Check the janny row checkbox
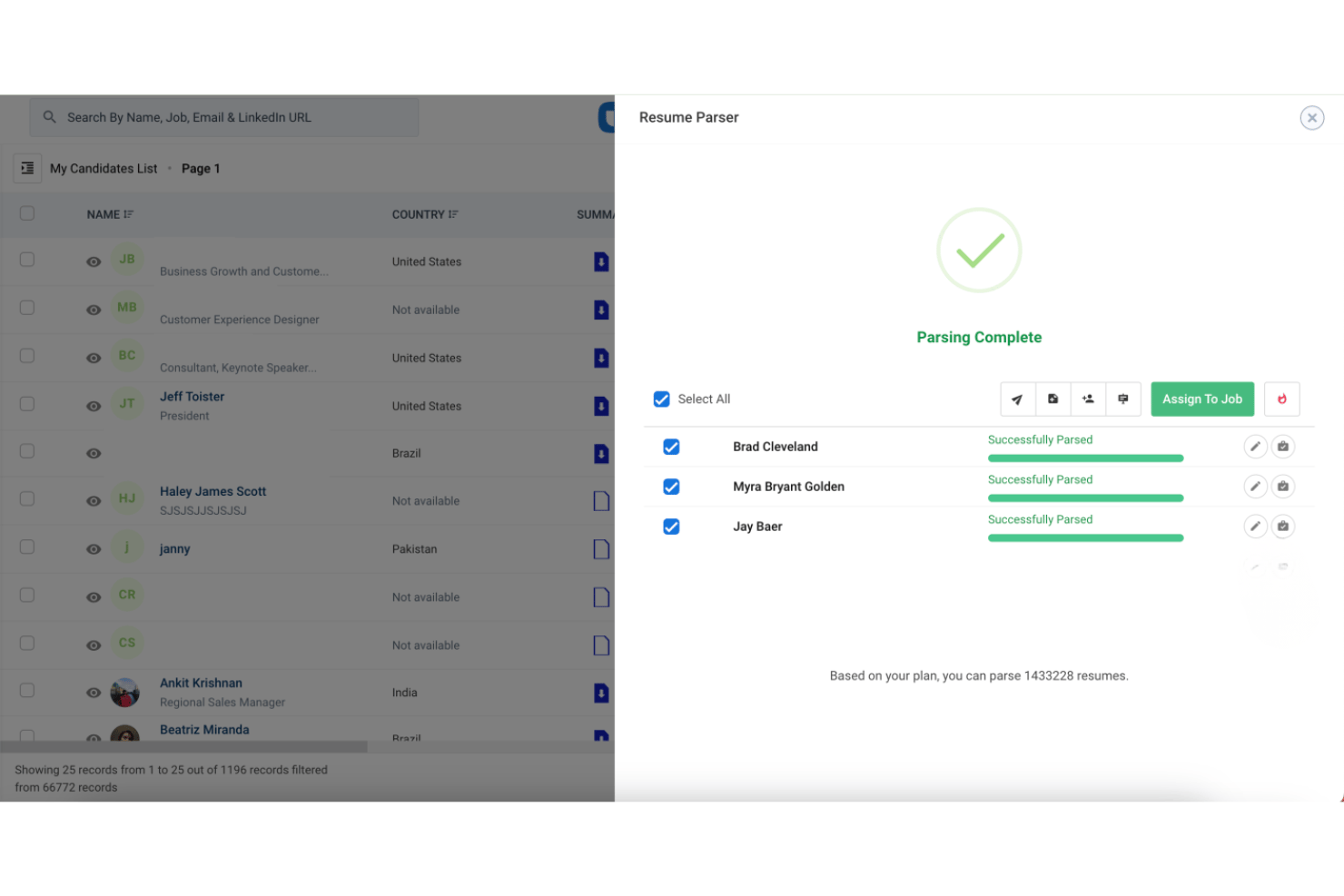Viewport: 1344px width, 896px height. click(x=27, y=547)
